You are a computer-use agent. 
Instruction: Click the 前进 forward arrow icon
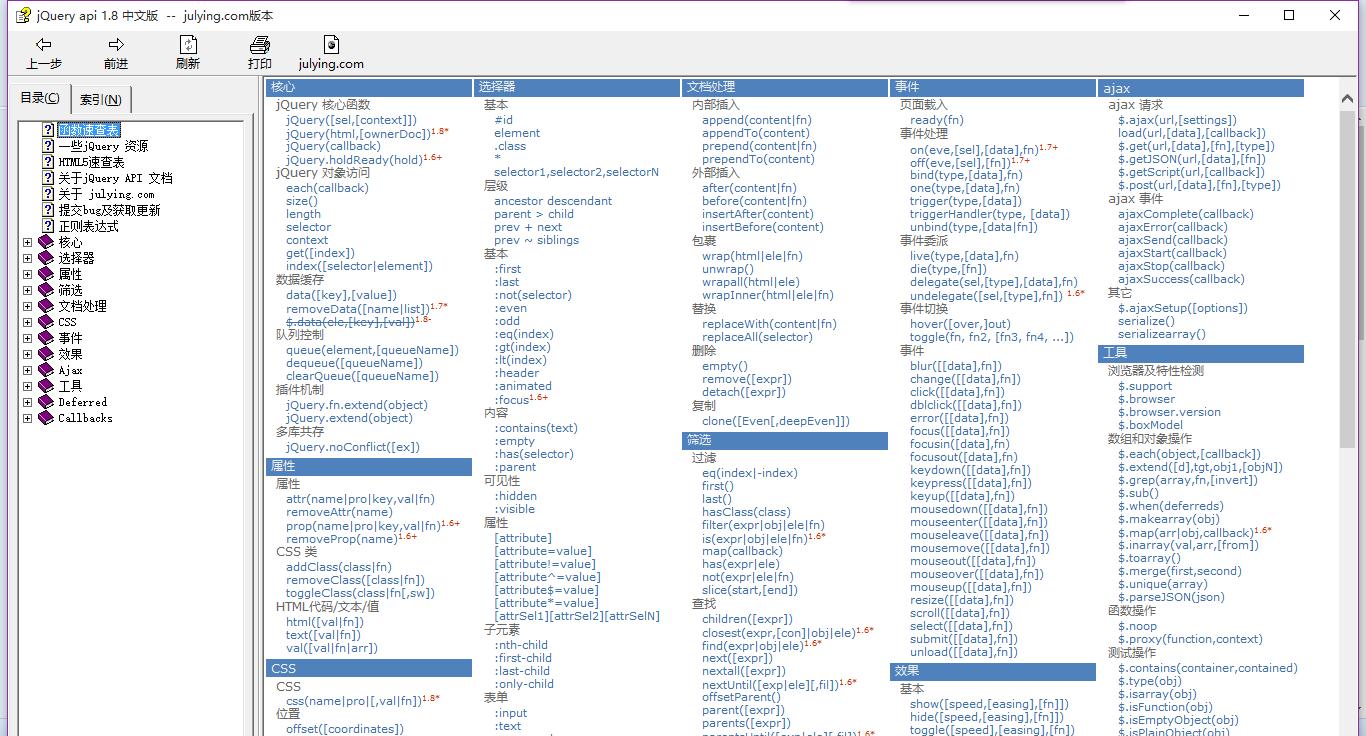(116, 45)
